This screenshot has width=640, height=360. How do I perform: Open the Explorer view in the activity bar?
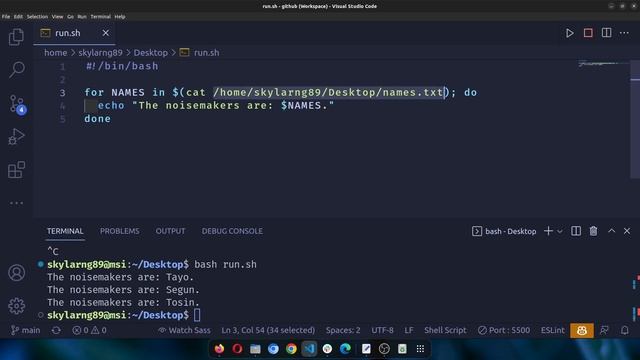point(16,37)
